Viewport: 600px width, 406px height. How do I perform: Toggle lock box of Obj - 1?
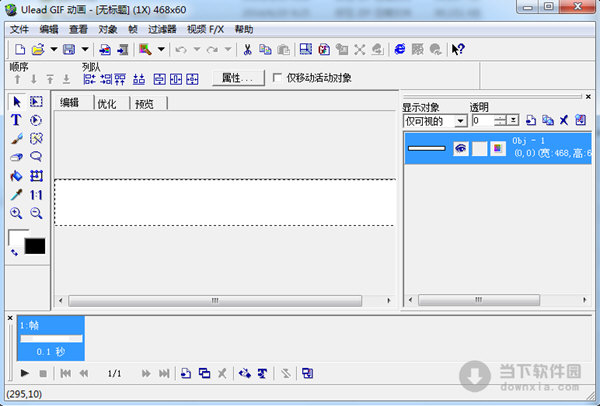pos(479,148)
